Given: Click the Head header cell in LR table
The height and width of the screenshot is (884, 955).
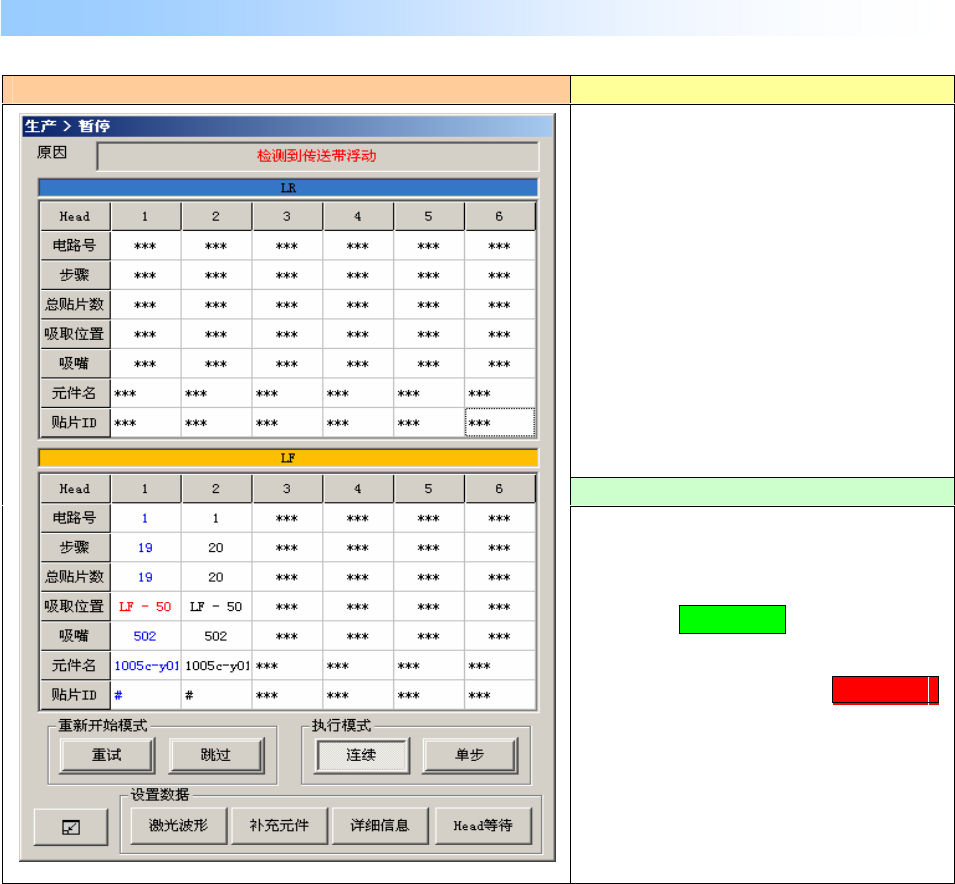Looking at the screenshot, I should point(75,216).
